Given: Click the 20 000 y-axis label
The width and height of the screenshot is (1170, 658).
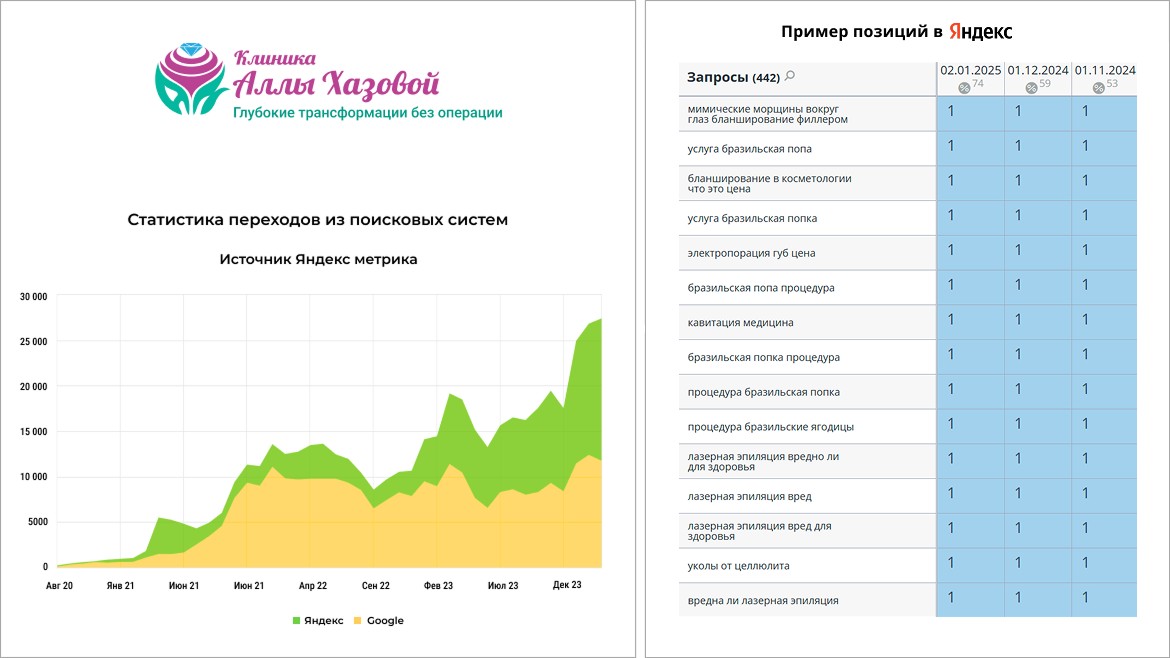Looking at the screenshot, I should 34,386.
